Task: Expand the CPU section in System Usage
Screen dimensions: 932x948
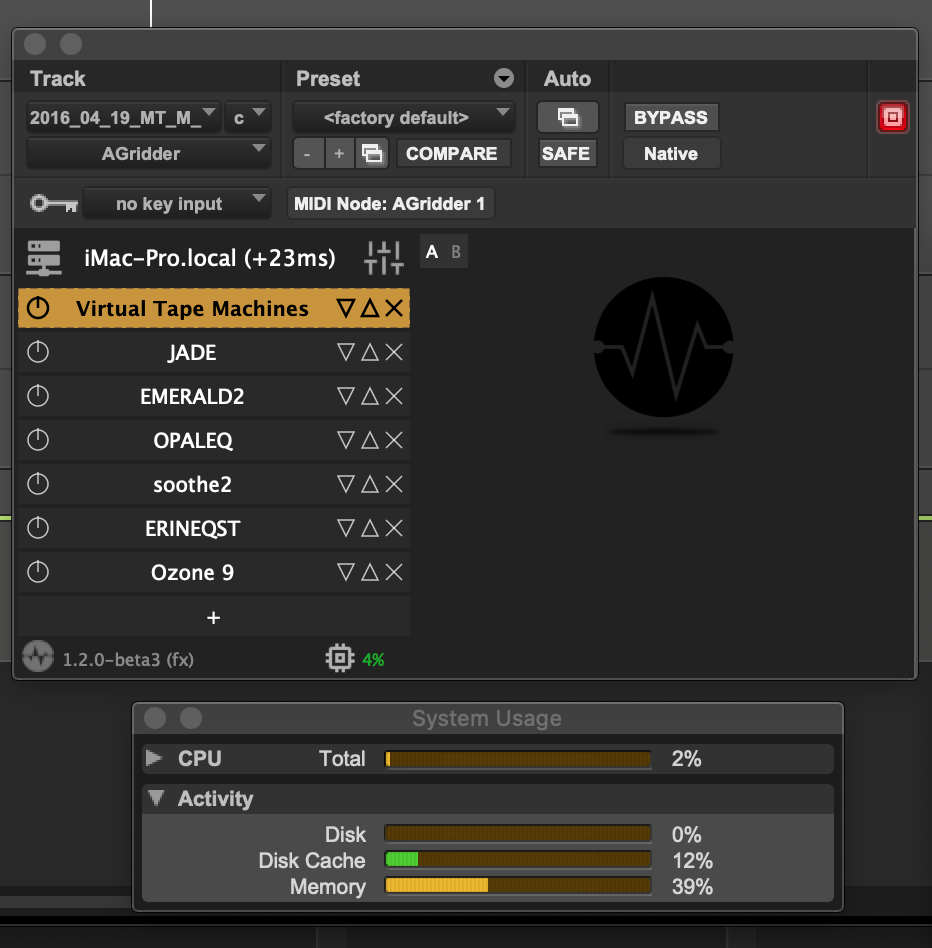Action: click(x=155, y=758)
